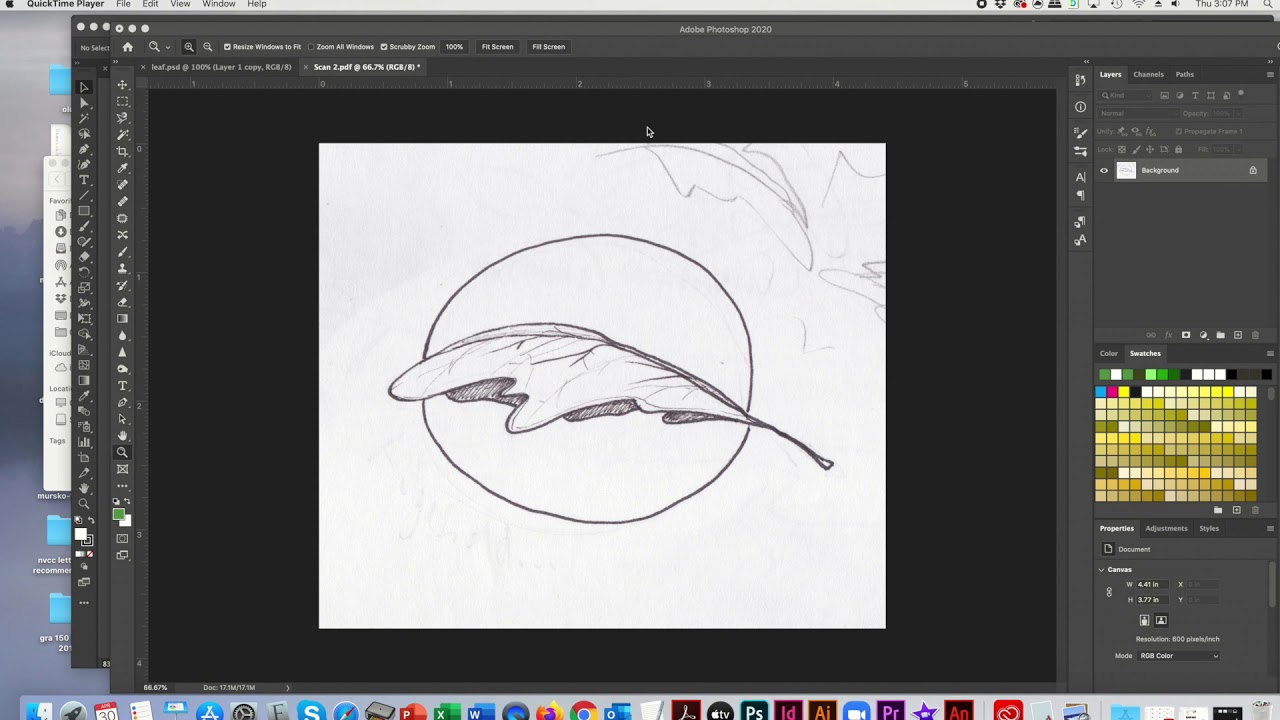Set canvas to portrait orientation button
The image size is (1280, 720).
(x=1145, y=620)
